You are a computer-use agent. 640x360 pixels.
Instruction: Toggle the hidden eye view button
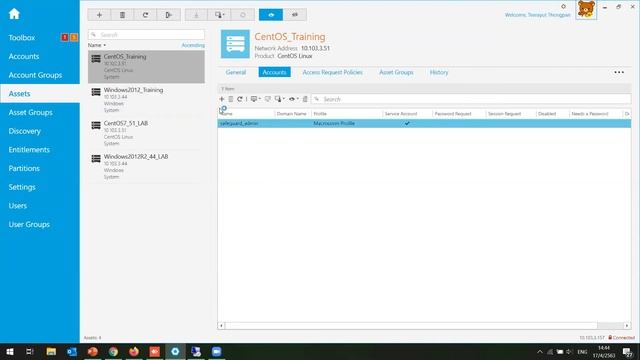coord(295,15)
